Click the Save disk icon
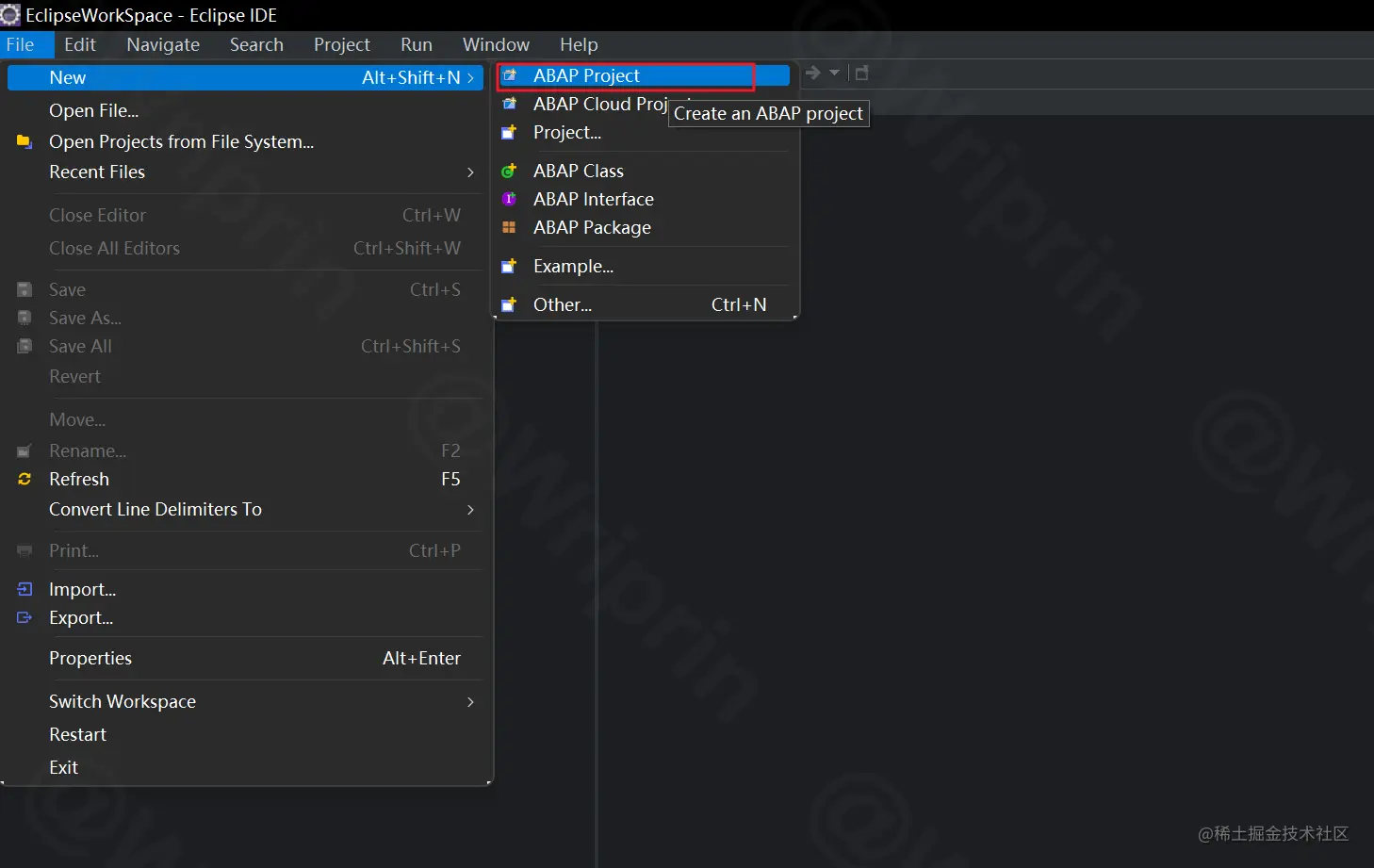Screen dimensions: 1374x868 [25, 289]
